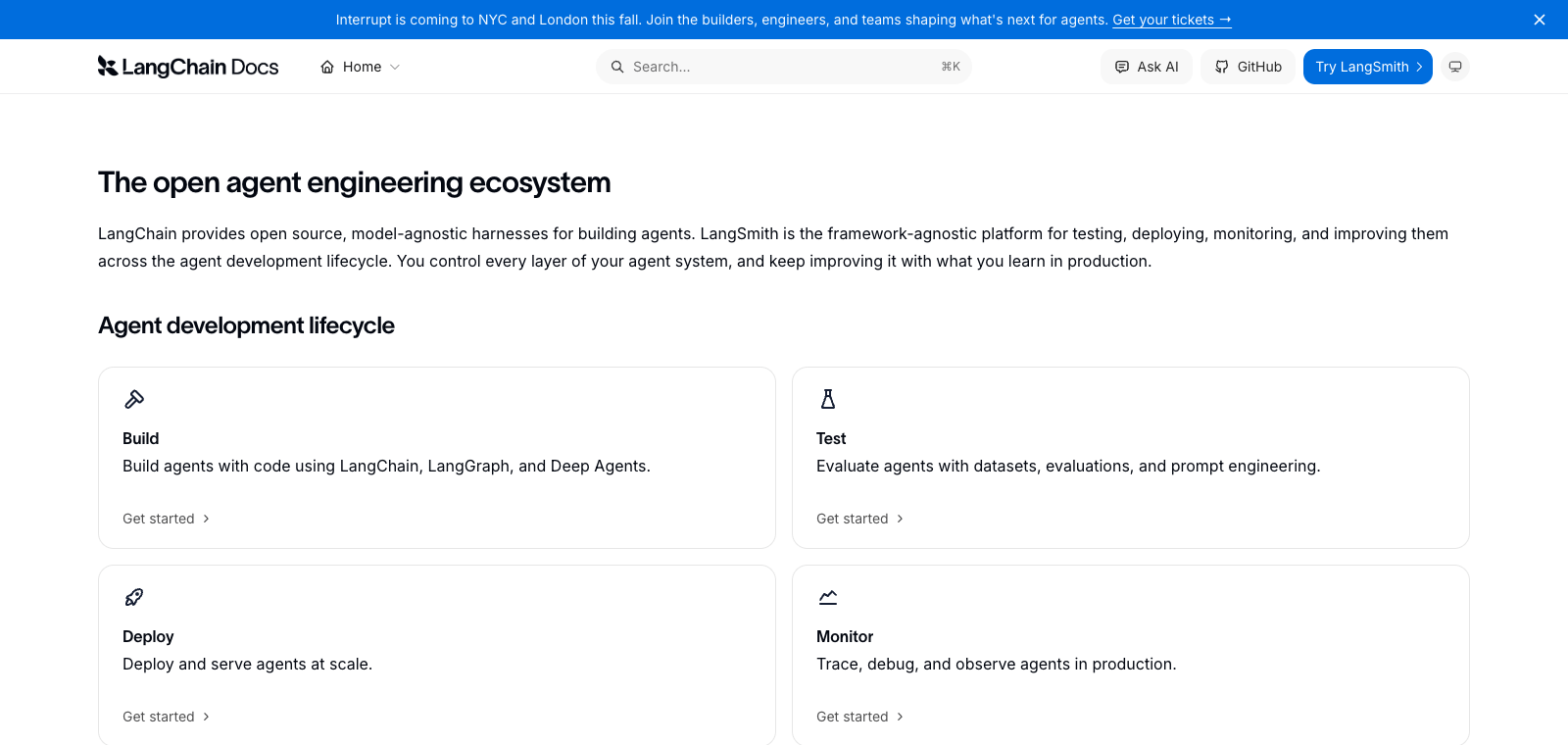Image resolution: width=1568 pixels, height=745 pixels.
Task: Click text Deploy and serve agents at scale
Action: [247, 664]
